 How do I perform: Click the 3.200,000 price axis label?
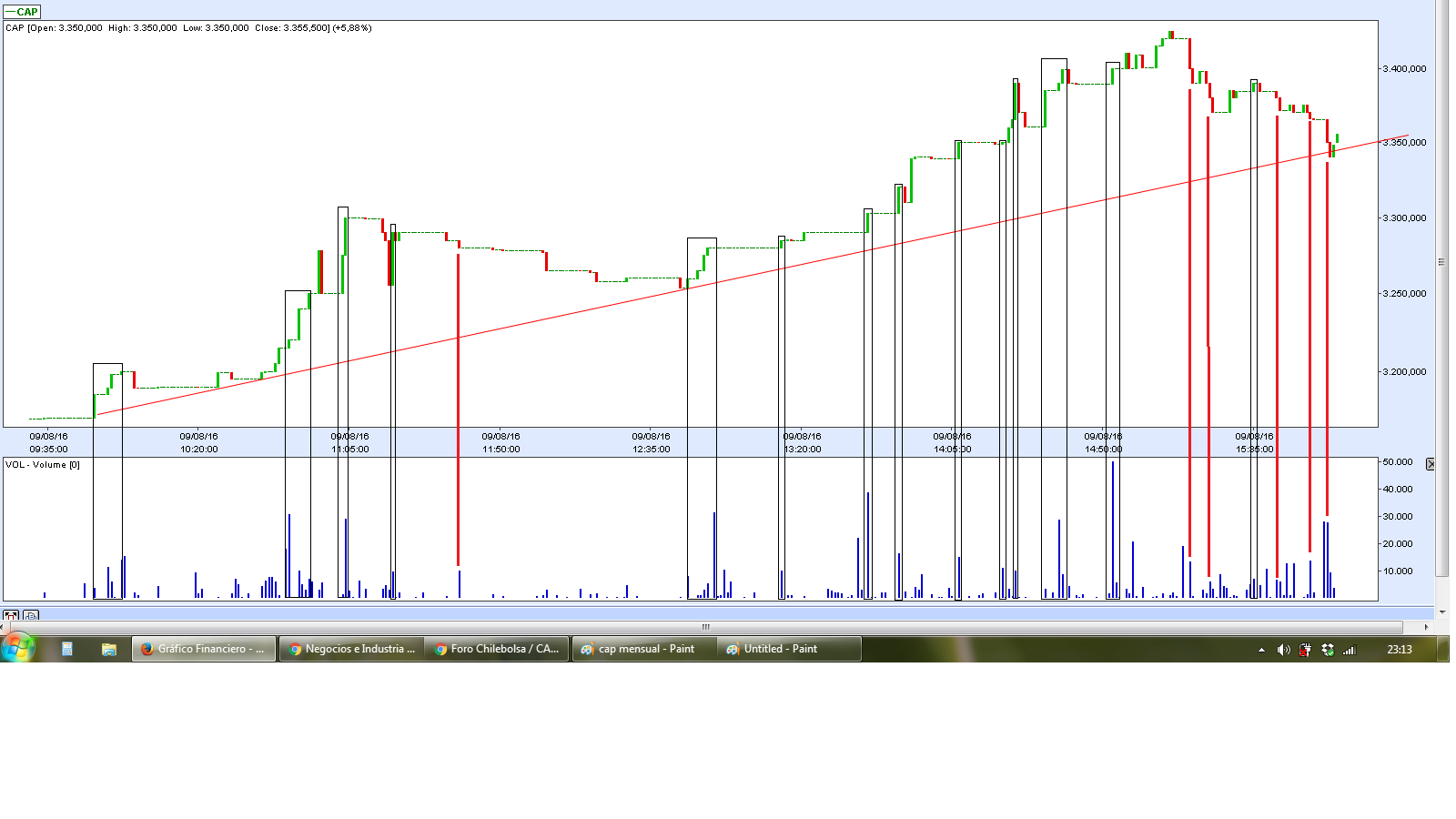click(1404, 372)
